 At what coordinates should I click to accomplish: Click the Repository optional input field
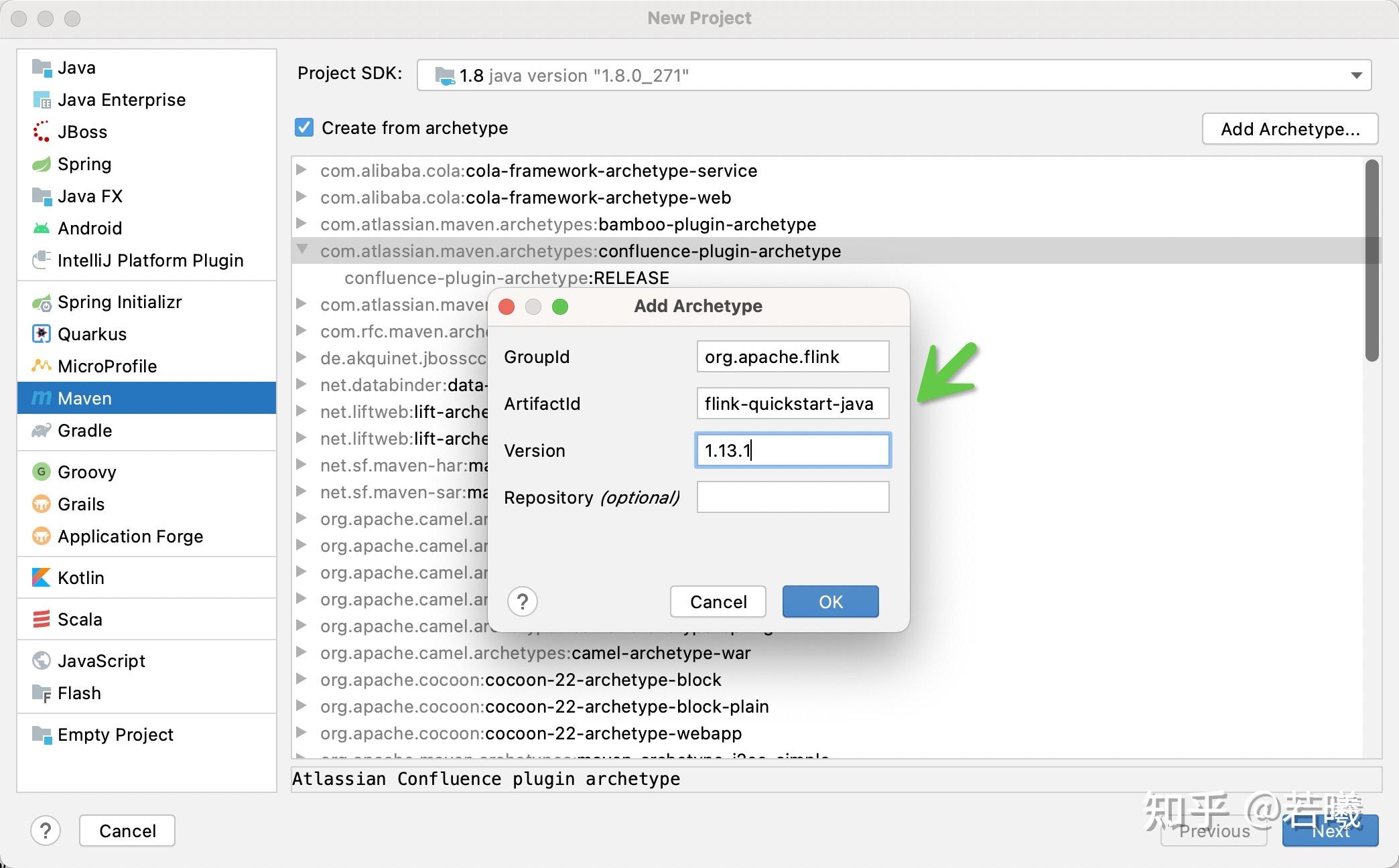(792, 498)
